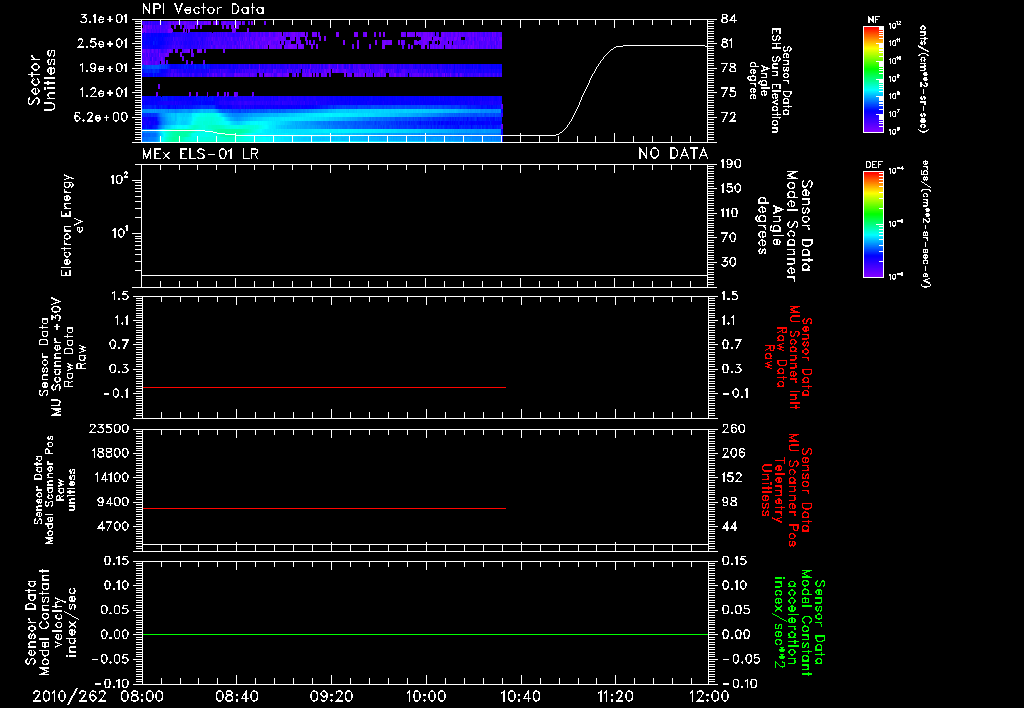Image resolution: width=1024 pixels, height=708 pixels.
Task: Click the '3.1e+01' sector tick label
Action: 104,19
